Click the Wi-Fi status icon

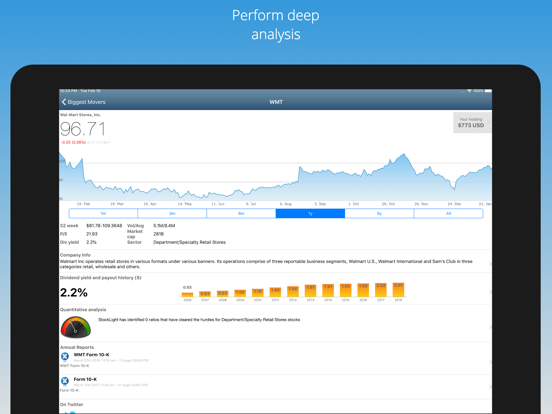[469, 91]
